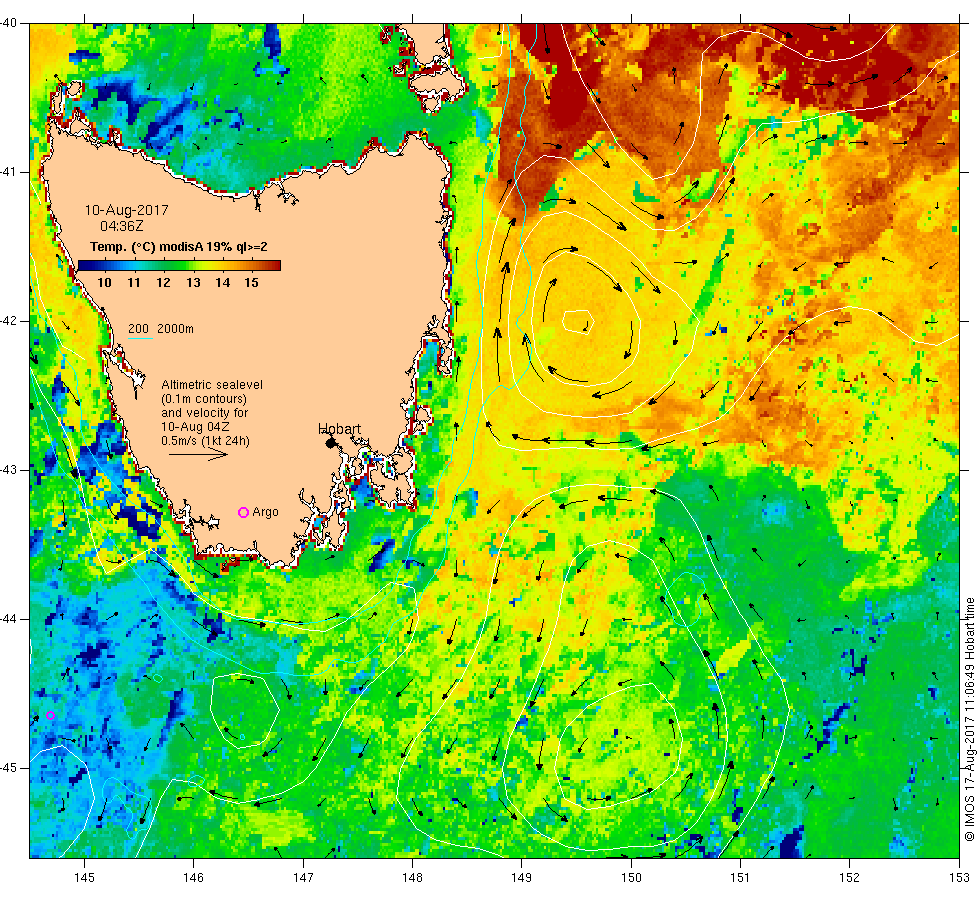Click the Temp. modisA 19% ql>=2 title
Image resolution: width=980 pixels, height=900 pixels.
click(179, 247)
